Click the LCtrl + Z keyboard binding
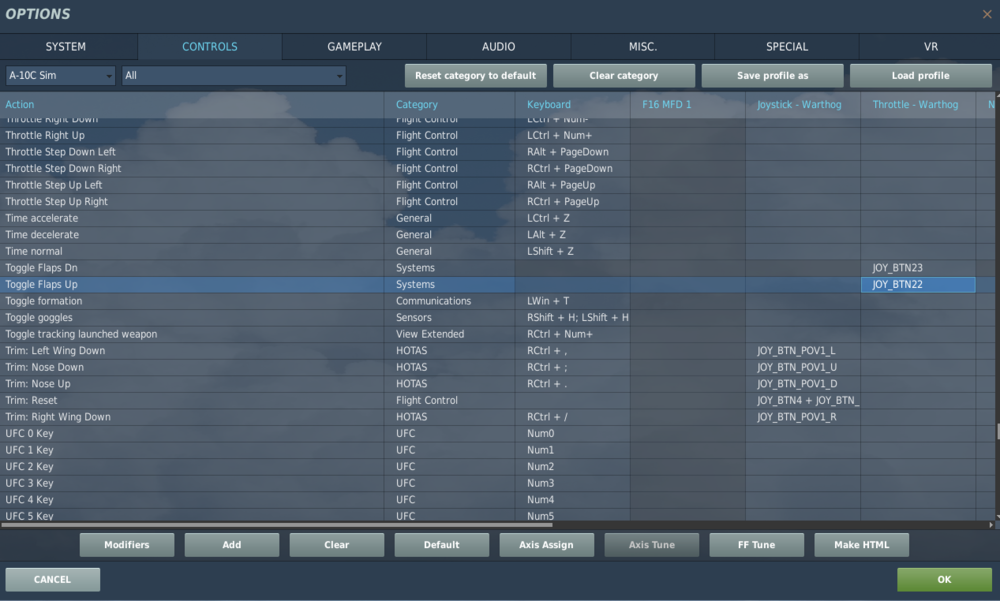The image size is (1000, 601). (573, 218)
